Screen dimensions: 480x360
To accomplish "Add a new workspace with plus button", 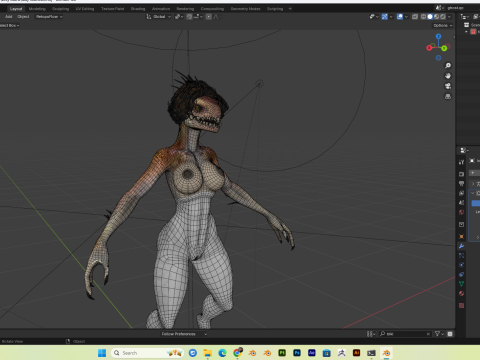I will 290,9.
